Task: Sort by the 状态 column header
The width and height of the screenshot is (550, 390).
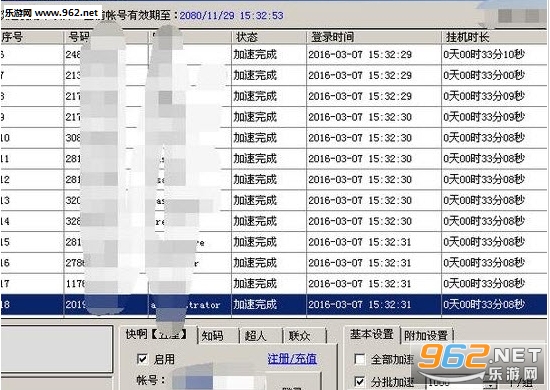Action: pos(269,37)
